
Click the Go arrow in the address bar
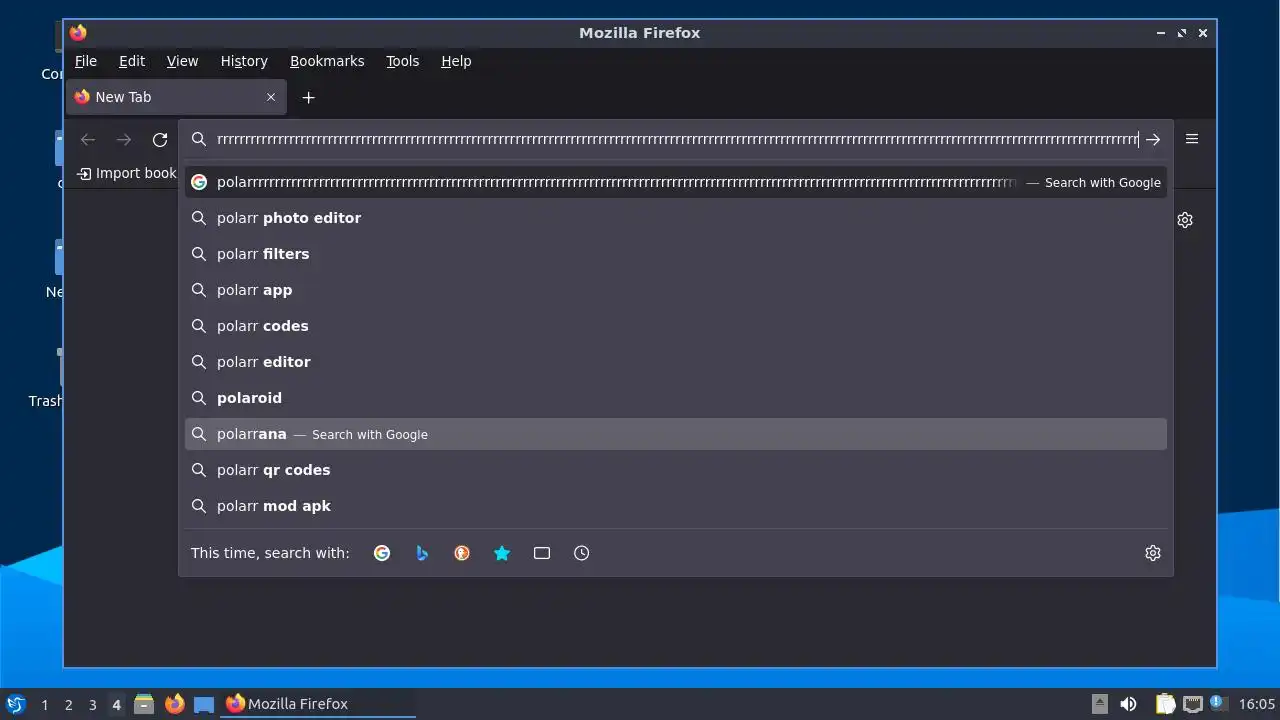[1153, 140]
